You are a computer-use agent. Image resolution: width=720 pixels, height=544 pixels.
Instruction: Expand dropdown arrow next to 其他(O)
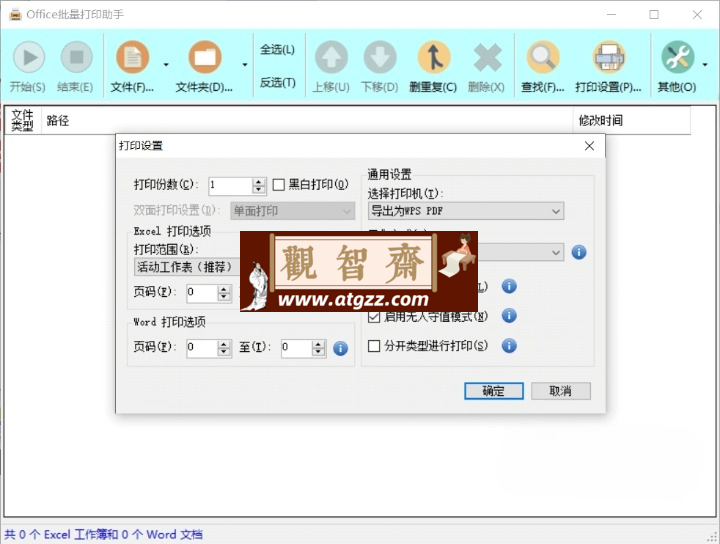click(705, 65)
